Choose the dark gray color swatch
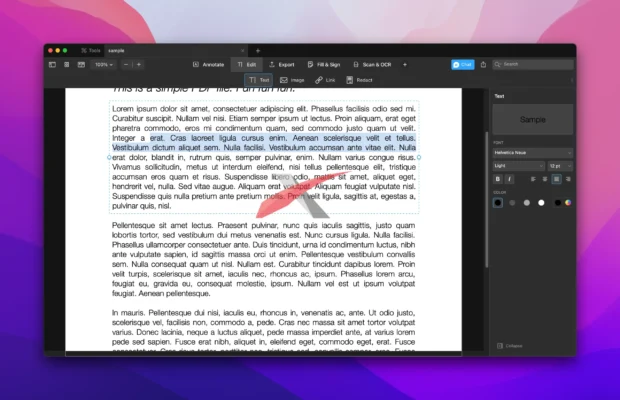Image resolution: width=620 pixels, height=400 pixels. pos(512,203)
